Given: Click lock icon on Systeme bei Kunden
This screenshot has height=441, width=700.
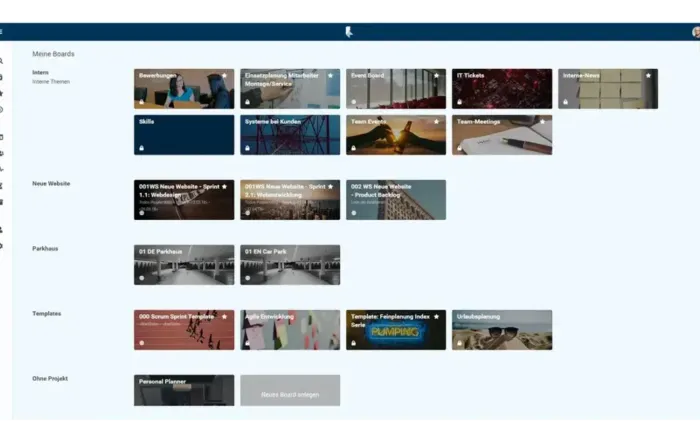Looking at the screenshot, I should [247, 148].
